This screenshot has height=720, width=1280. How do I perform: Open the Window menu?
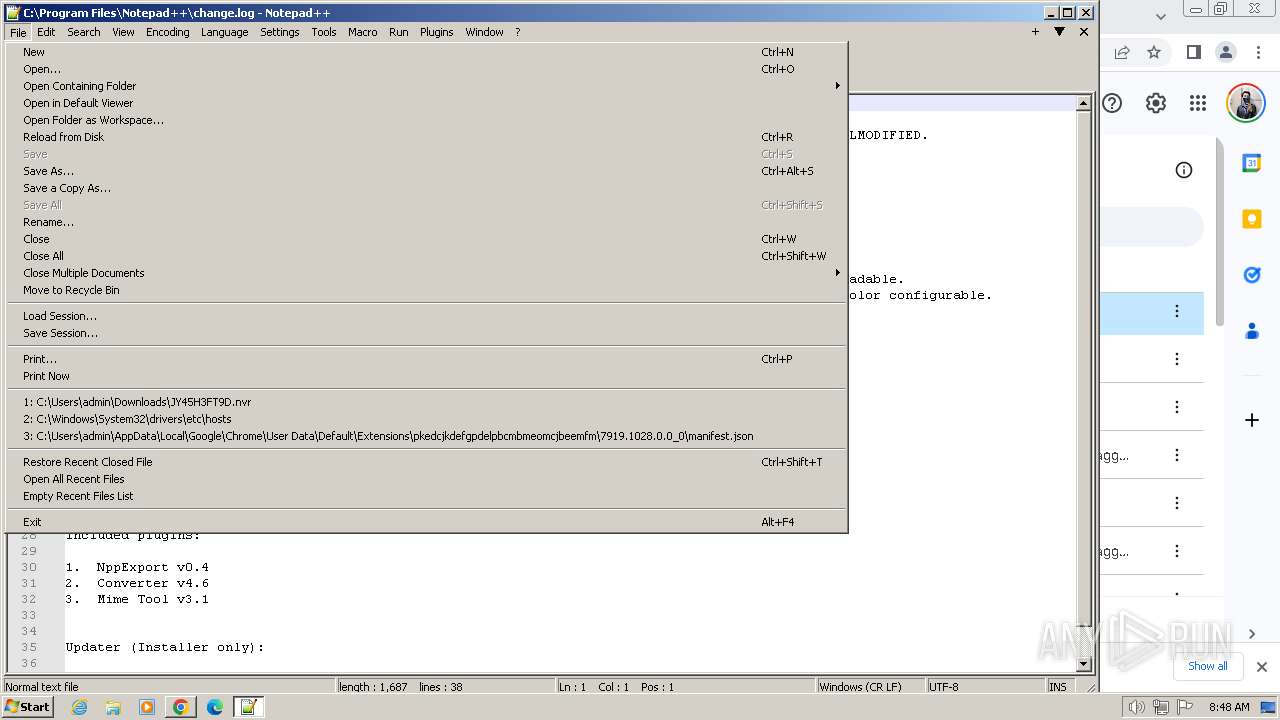[485, 32]
